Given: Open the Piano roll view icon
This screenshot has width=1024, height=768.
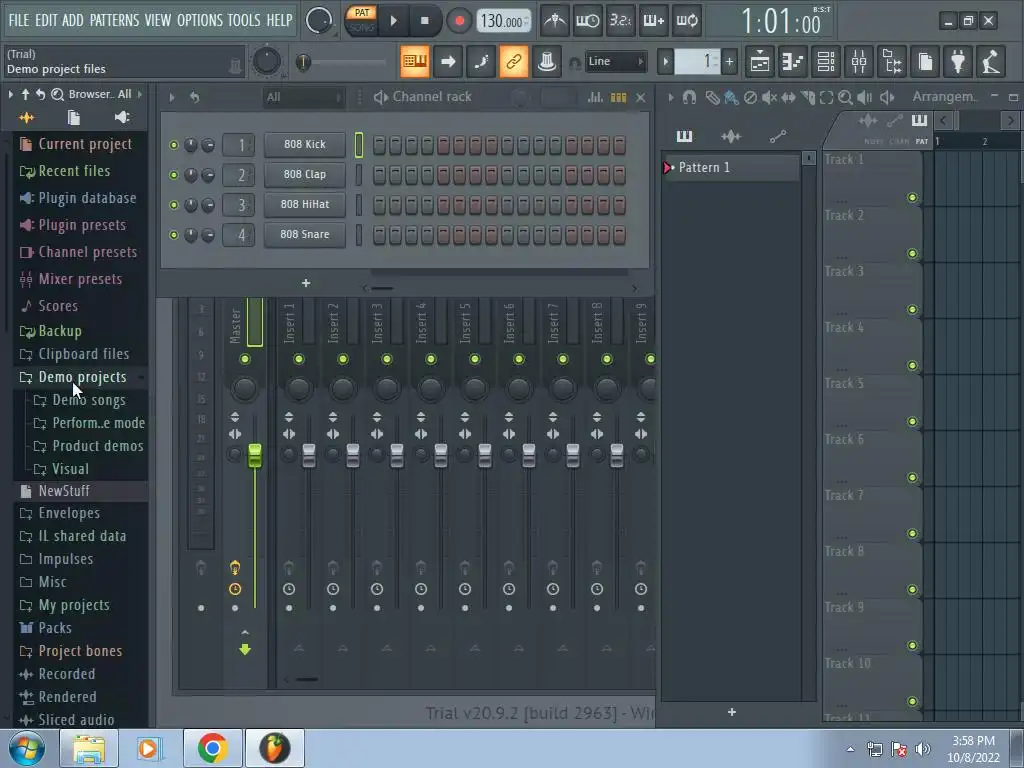Looking at the screenshot, I should point(793,62).
